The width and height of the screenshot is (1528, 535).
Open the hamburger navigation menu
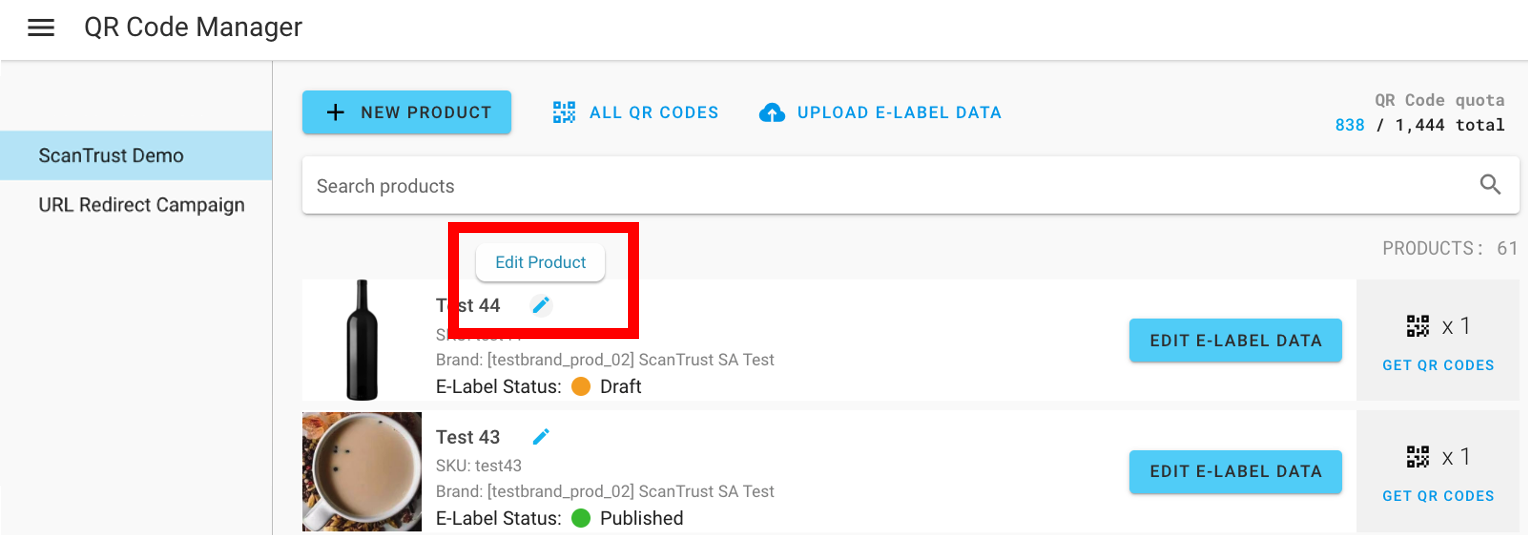[x=41, y=28]
